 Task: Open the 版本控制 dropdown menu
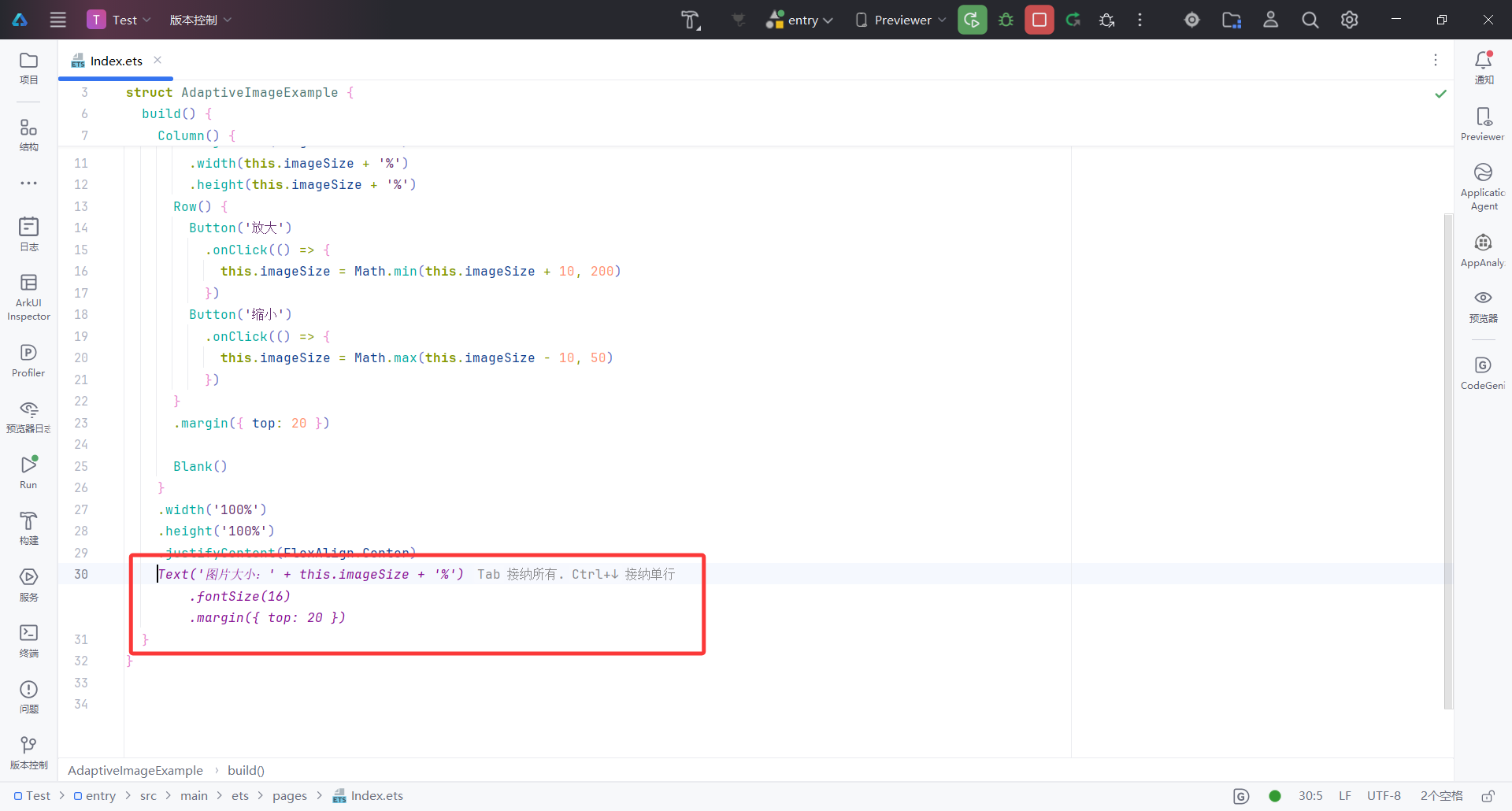coord(201,20)
